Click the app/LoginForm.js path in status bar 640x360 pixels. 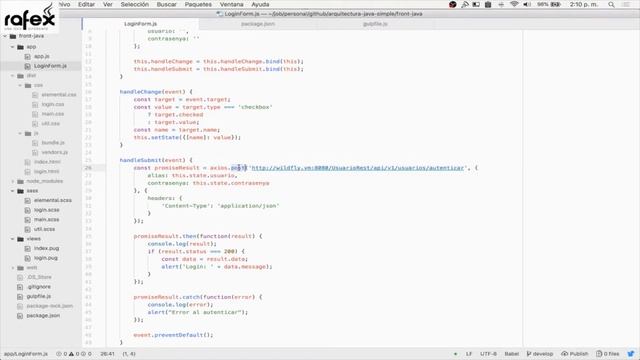[x=26, y=354]
